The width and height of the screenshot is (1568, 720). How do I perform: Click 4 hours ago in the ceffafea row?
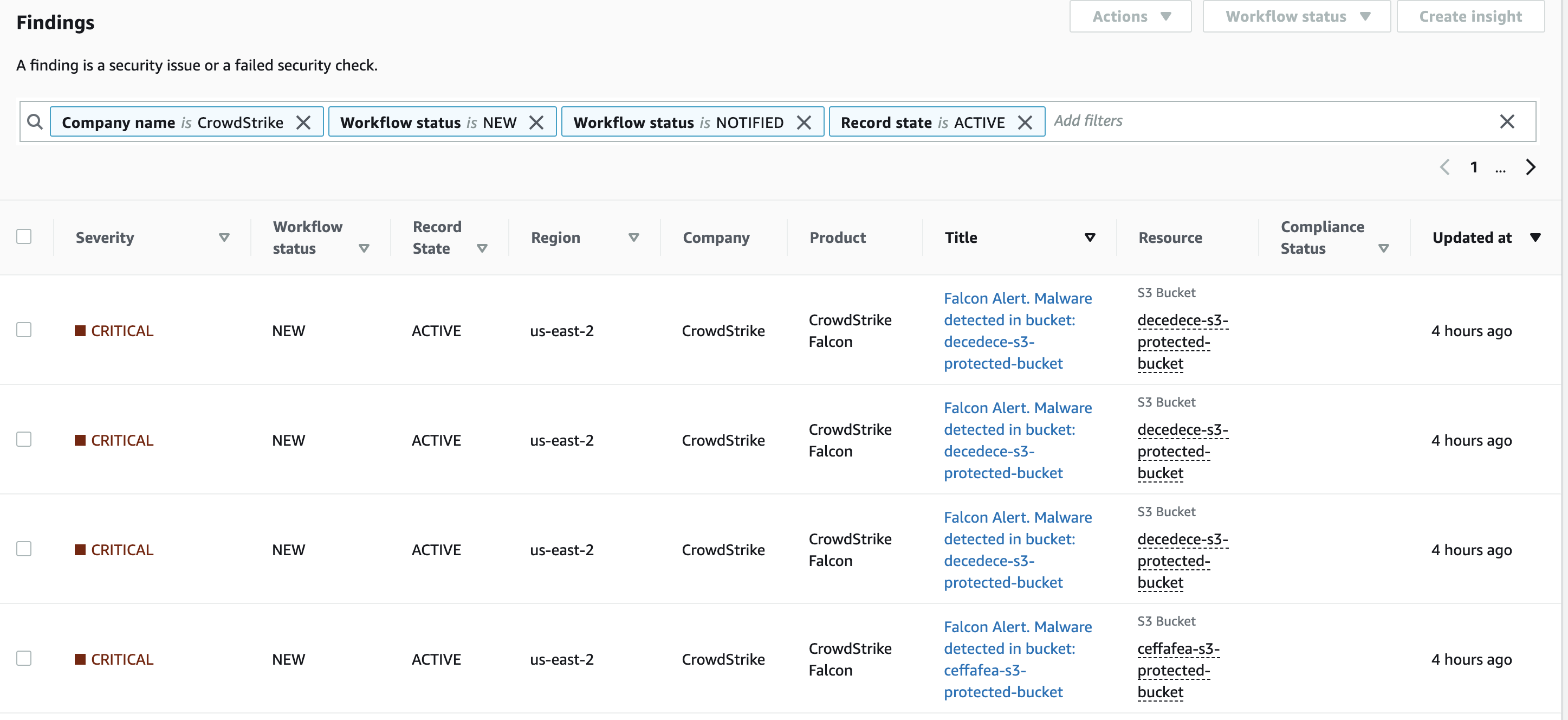tap(1471, 660)
